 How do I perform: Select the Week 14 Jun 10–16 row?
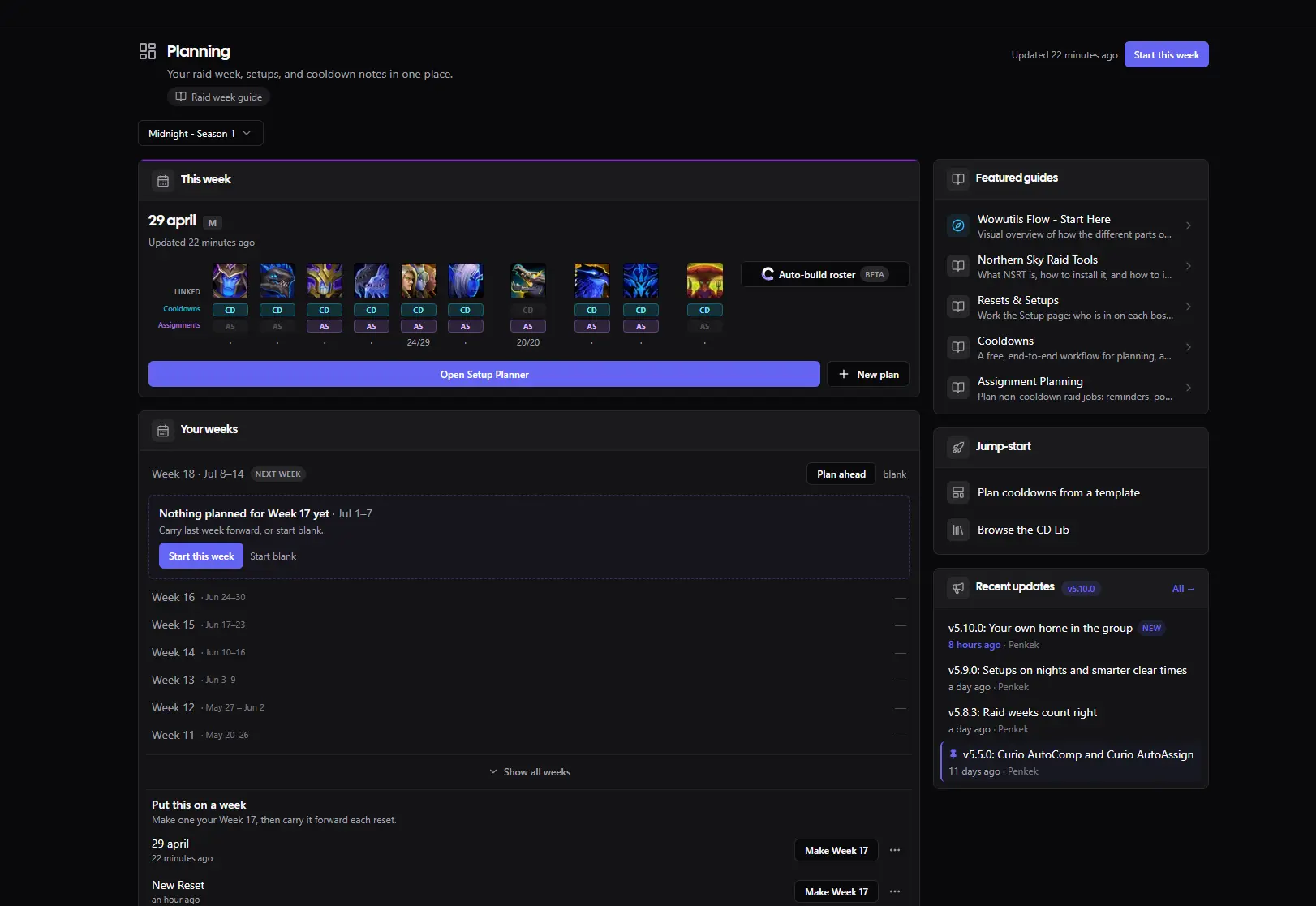pyautogui.click(x=529, y=652)
